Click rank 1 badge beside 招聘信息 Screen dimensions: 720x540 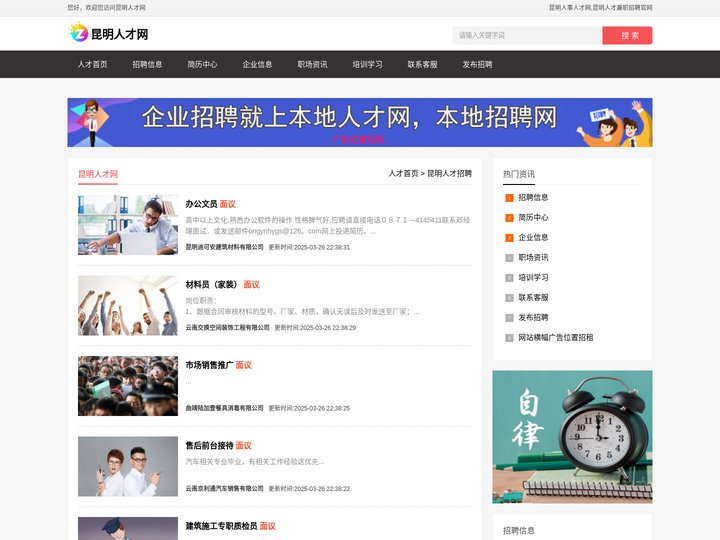(509, 198)
